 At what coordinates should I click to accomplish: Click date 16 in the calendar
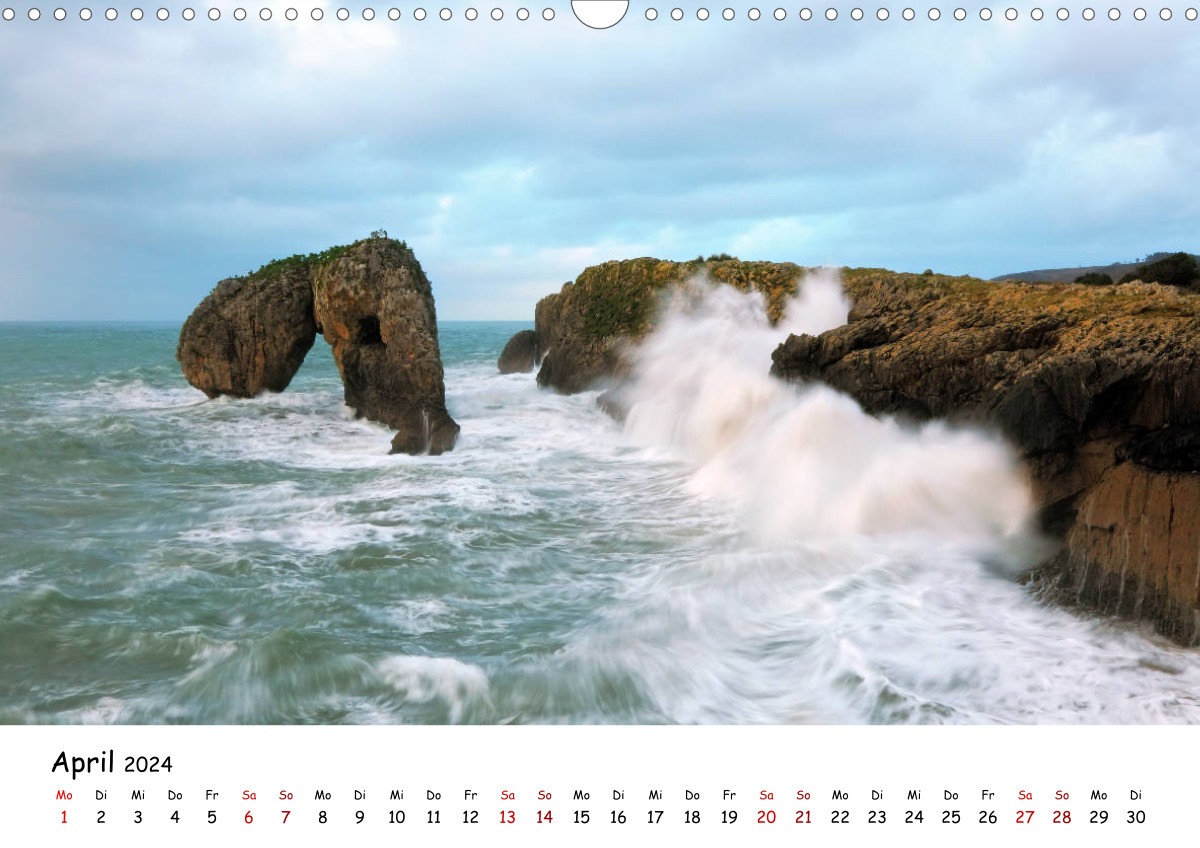click(619, 817)
